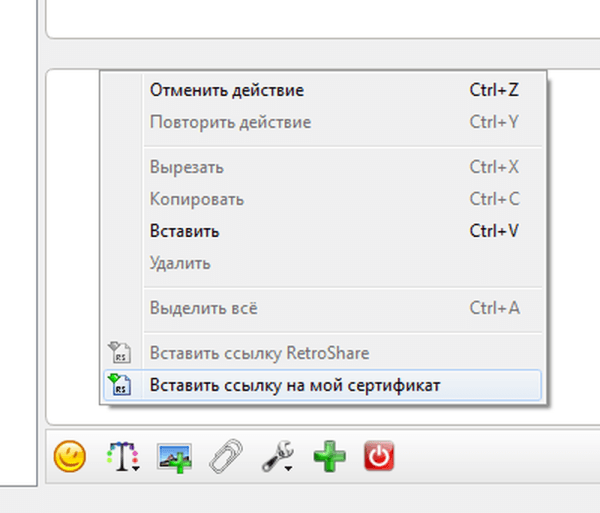Select the 'Удалить' menu entry
Screen dimensions: 600x513
(180, 263)
